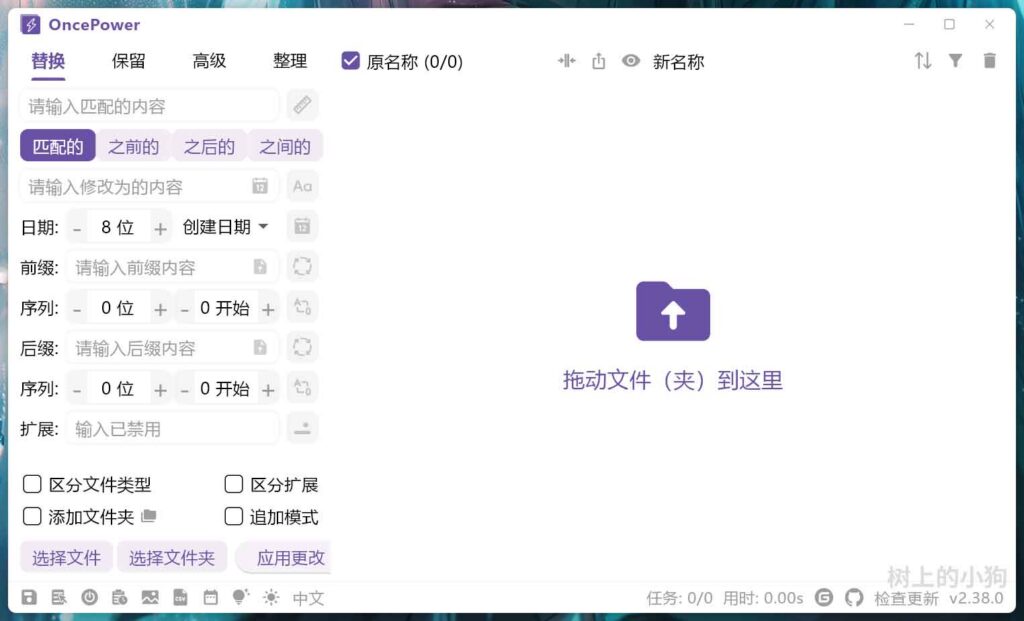Viewport: 1024px width, 621px height.
Task: Enable the 区分文件类型 checkbox
Action: [32, 485]
